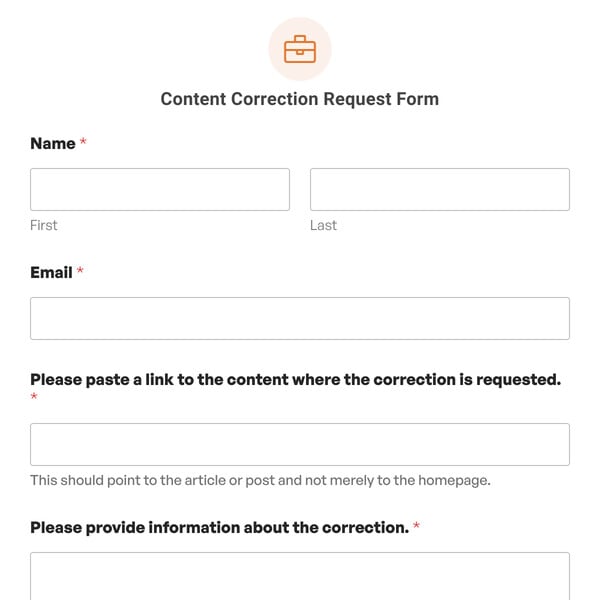Click the Name field label
Screen dimensions: 600x600
coord(53,144)
